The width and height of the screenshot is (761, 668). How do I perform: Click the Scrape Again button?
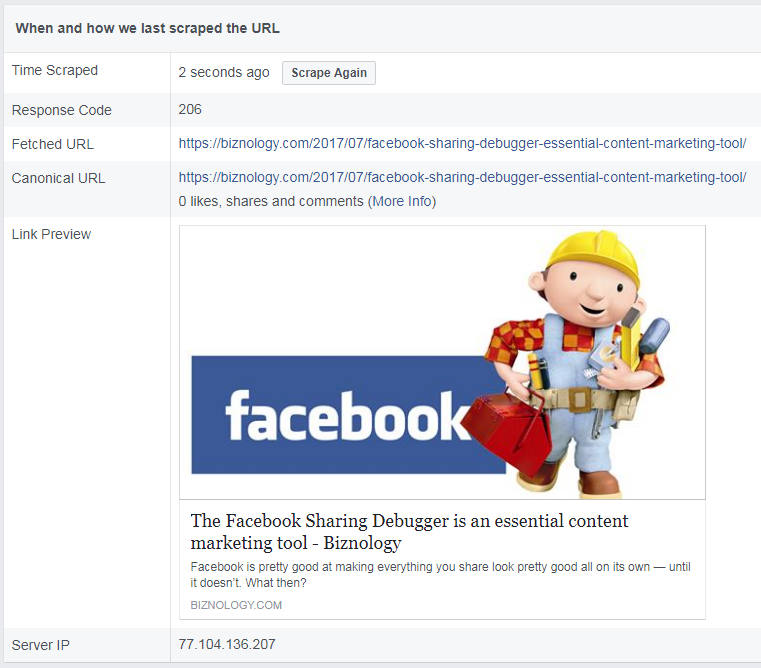328,73
